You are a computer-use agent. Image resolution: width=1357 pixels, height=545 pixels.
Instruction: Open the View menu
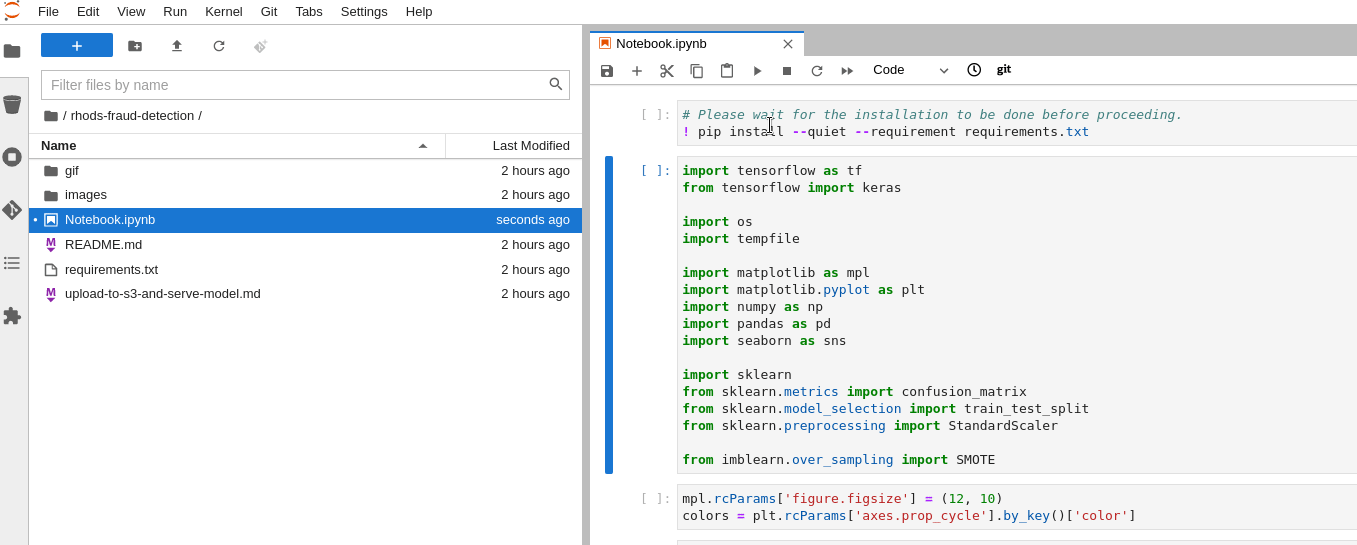(131, 11)
